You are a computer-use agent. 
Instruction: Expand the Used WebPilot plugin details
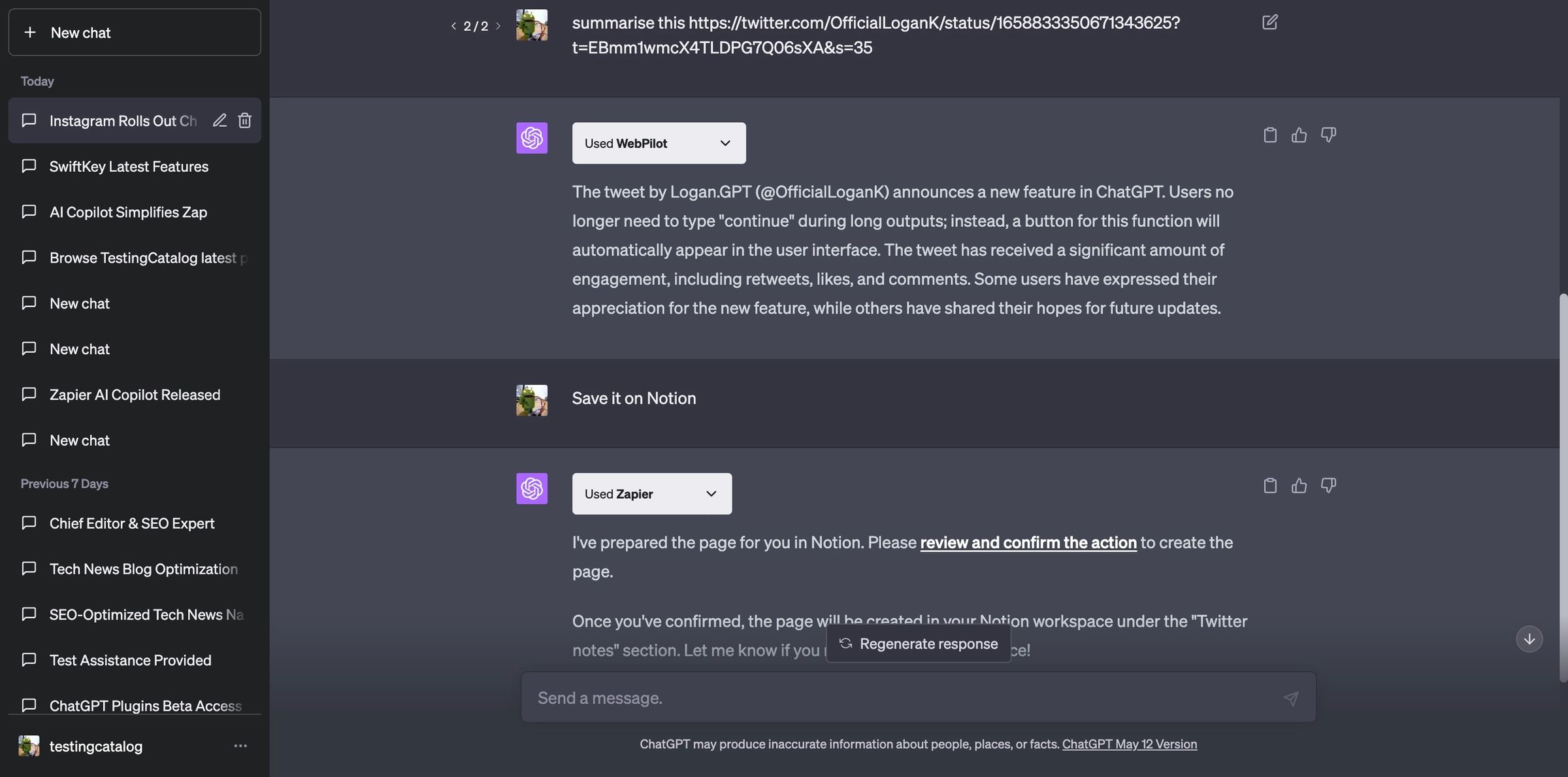(x=724, y=142)
